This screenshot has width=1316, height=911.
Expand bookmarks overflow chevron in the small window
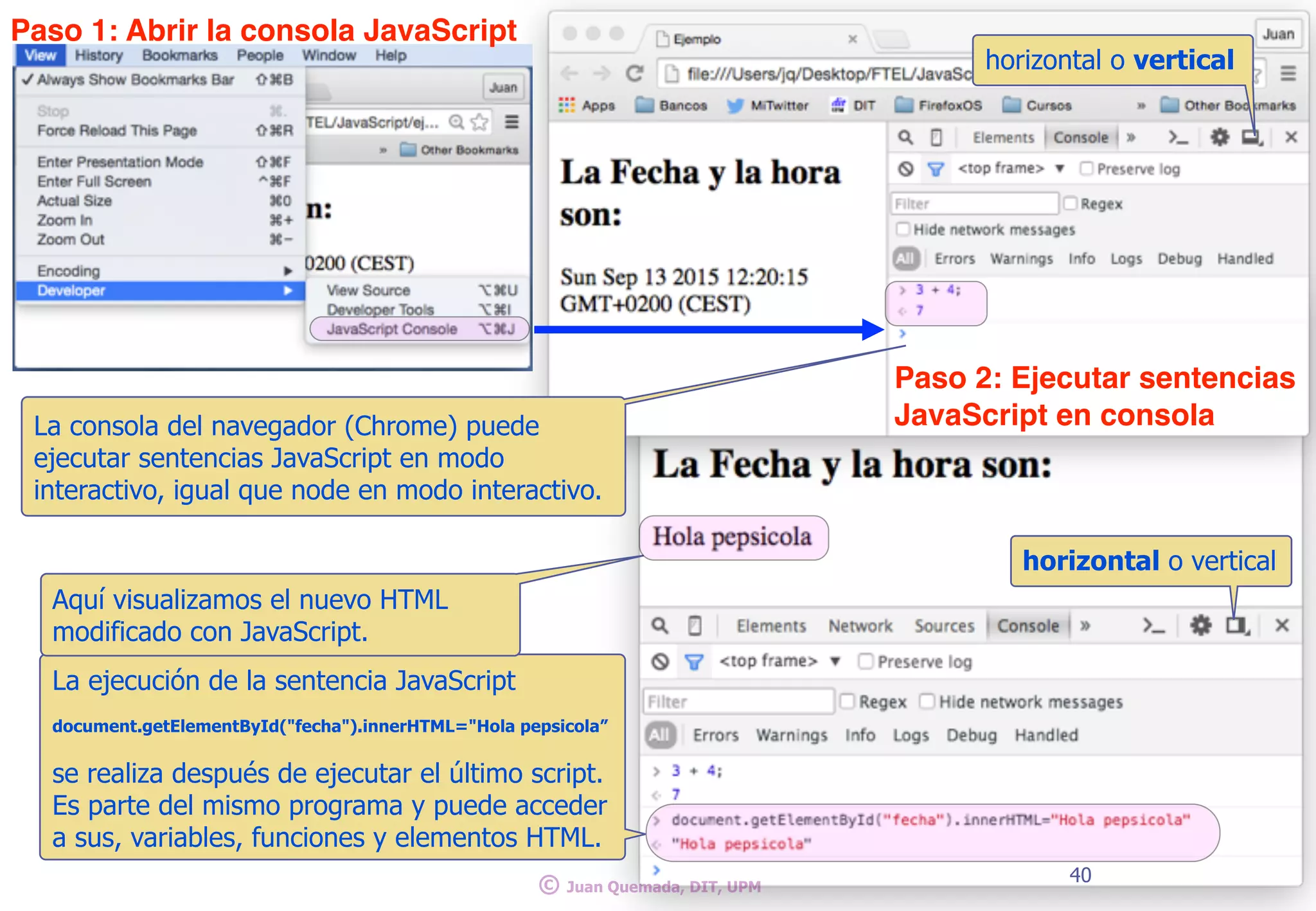383,150
